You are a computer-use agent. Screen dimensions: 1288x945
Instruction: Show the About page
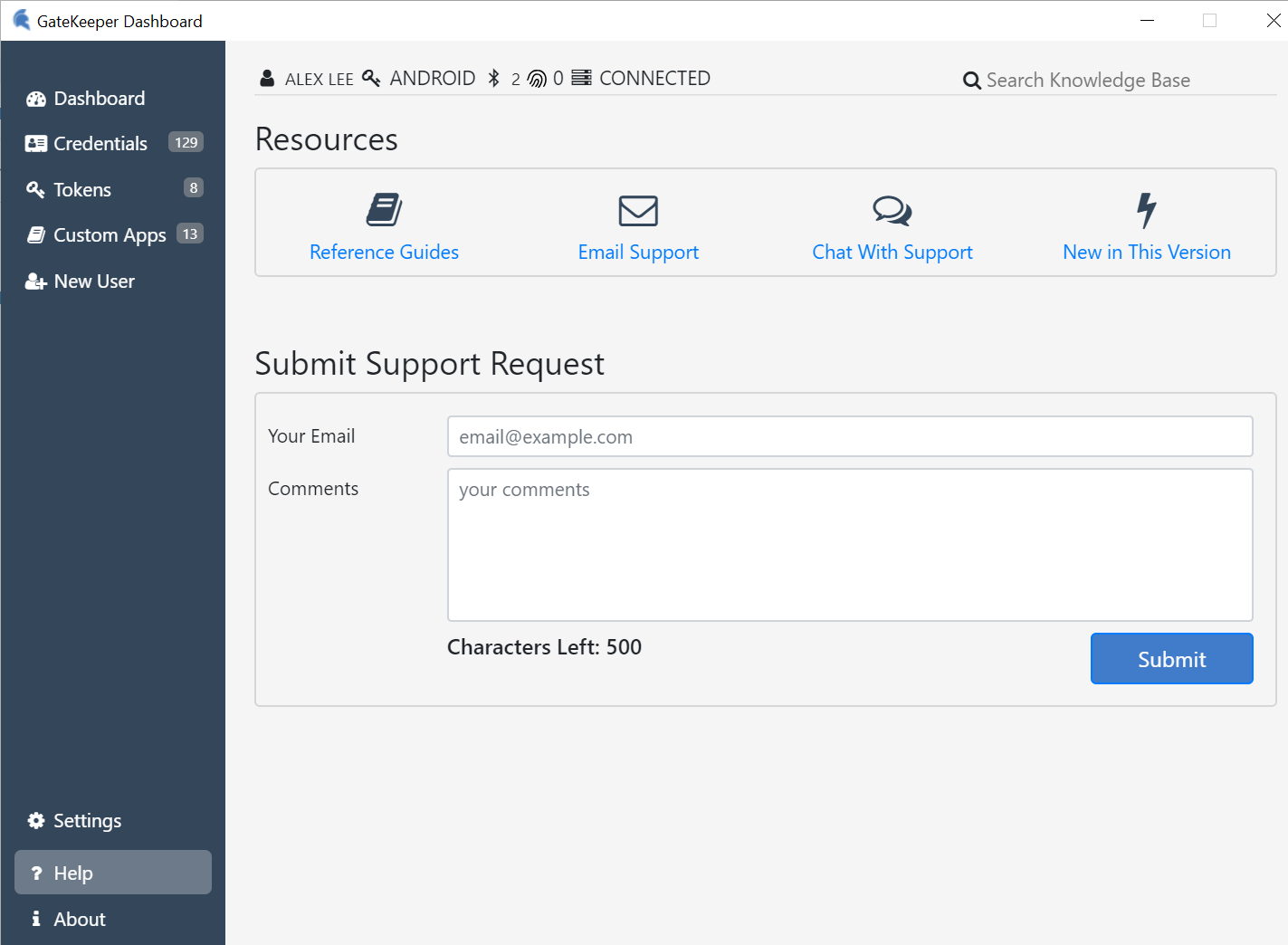pos(80,920)
